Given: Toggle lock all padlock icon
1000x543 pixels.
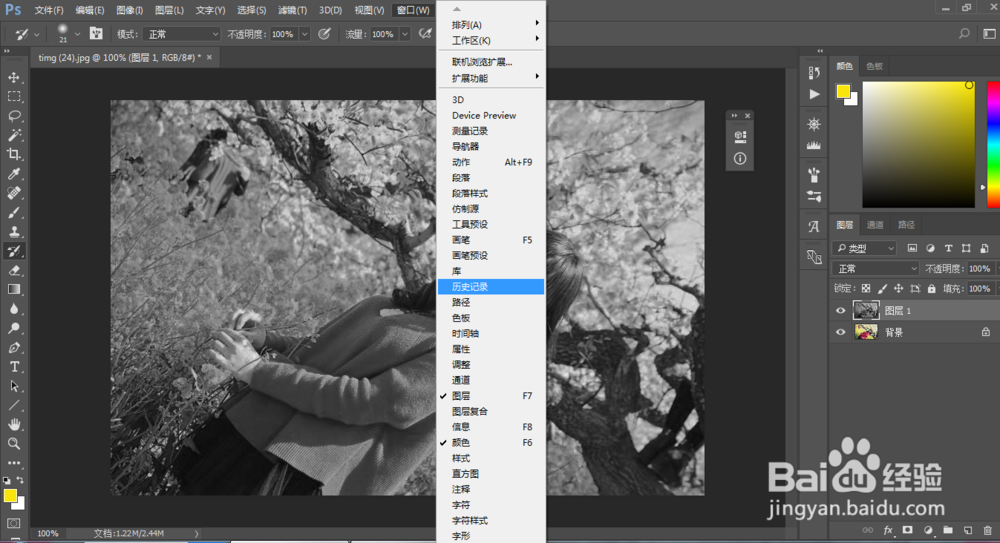Looking at the screenshot, I should [x=932, y=289].
